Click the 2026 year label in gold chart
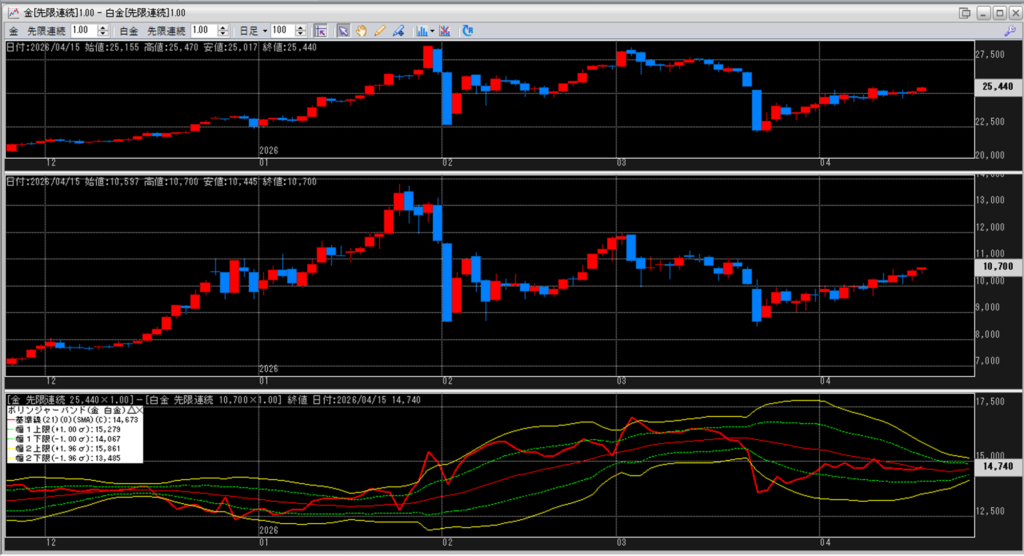The width and height of the screenshot is (1024, 556). point(268,150)
